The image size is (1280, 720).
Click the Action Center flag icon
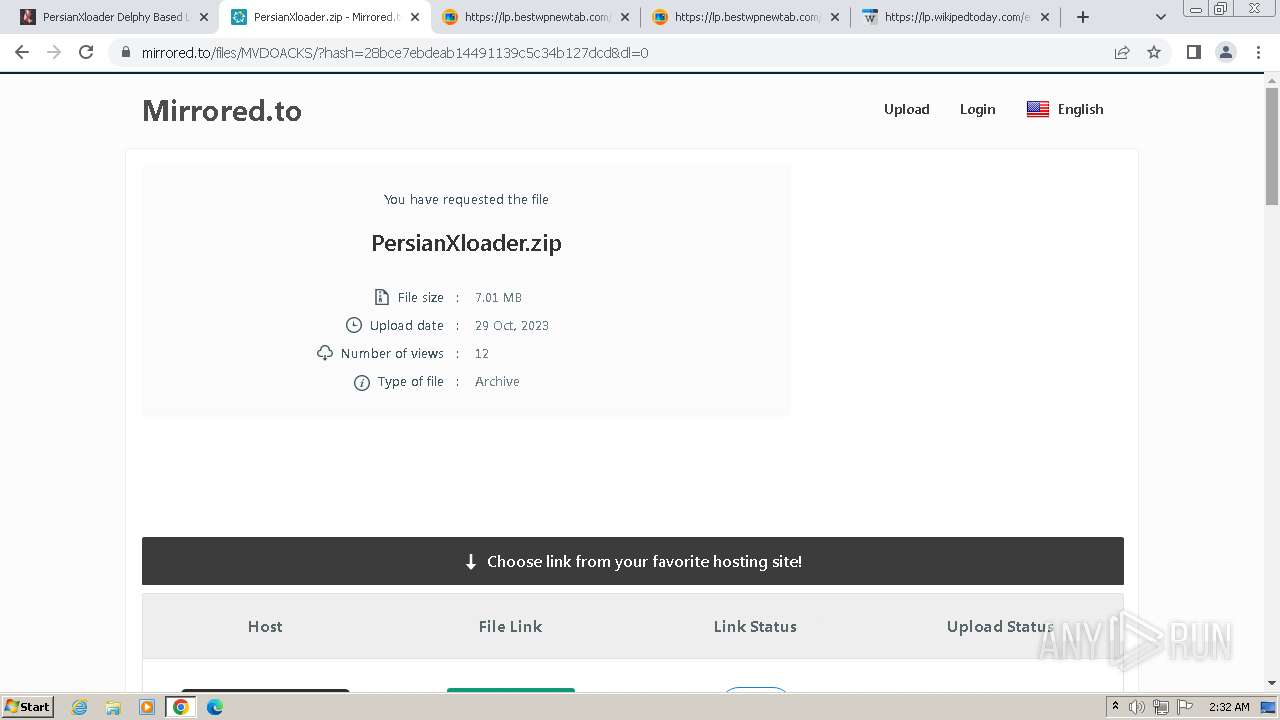point(1184,707)
